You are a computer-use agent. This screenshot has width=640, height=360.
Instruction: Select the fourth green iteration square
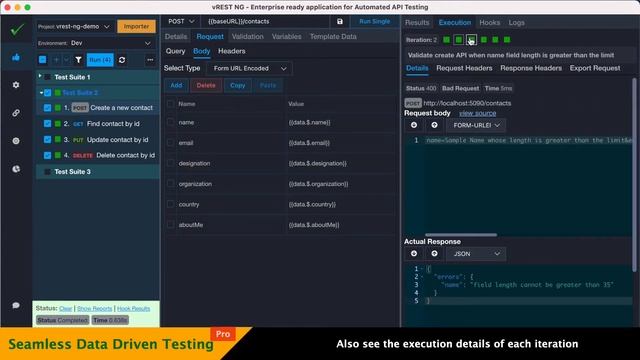484,40
